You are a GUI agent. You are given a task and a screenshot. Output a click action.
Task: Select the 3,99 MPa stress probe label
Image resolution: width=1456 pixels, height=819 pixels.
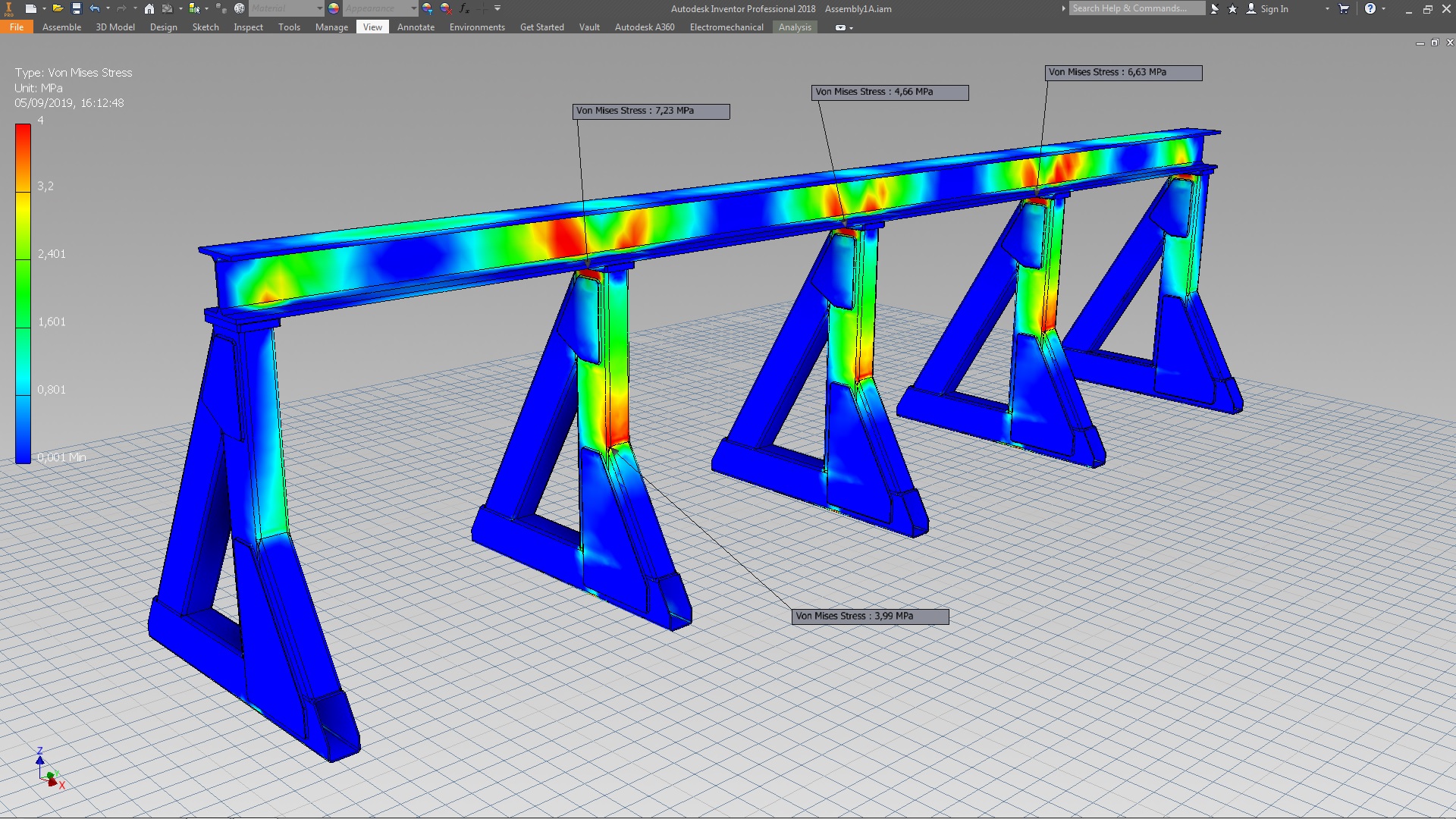[870, 617]
